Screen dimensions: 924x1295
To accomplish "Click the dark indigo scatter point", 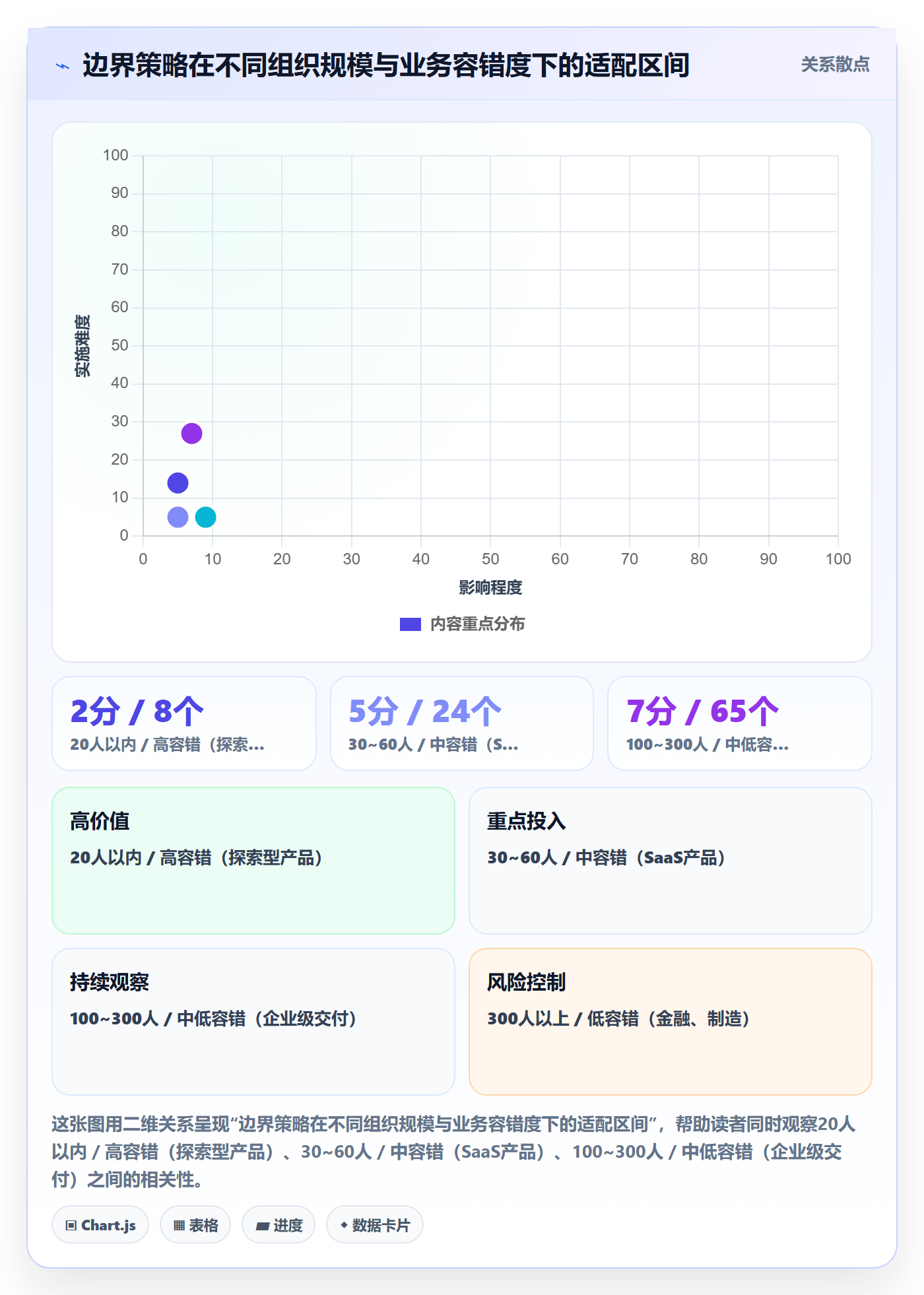I will [x=178, y=483].
